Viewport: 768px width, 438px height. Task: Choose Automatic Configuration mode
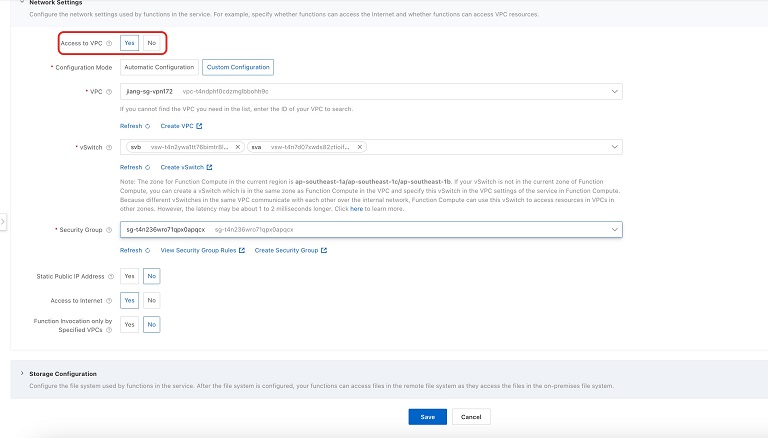pos(159,67)
